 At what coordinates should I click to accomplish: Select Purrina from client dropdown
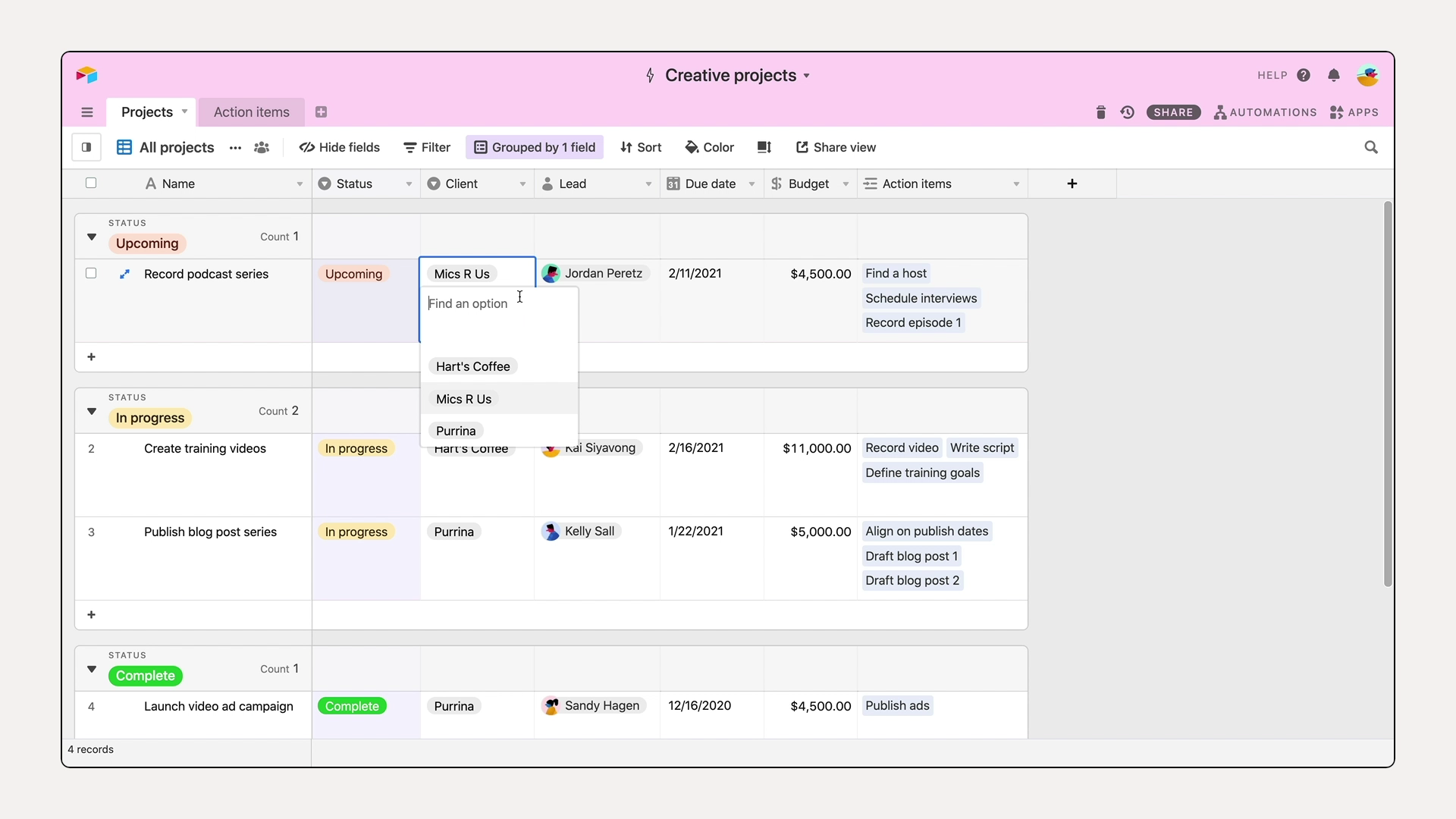tap(455, 431)
